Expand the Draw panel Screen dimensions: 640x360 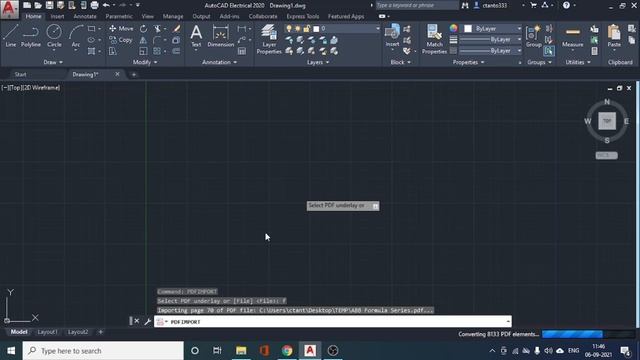(x=53, y=62)
